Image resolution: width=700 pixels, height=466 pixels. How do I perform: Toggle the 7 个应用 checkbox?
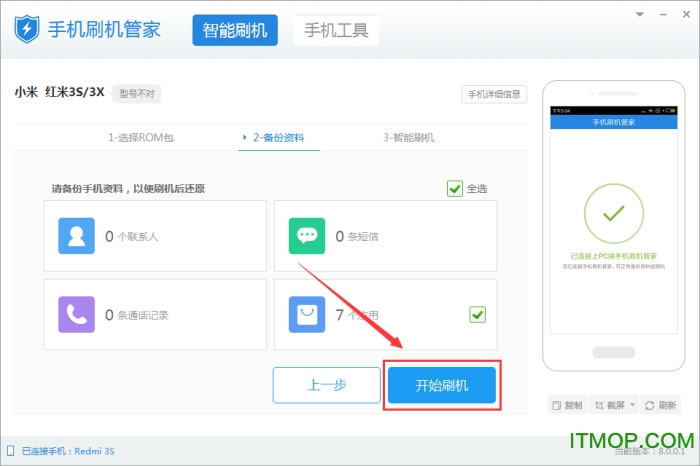pos(478,315)
